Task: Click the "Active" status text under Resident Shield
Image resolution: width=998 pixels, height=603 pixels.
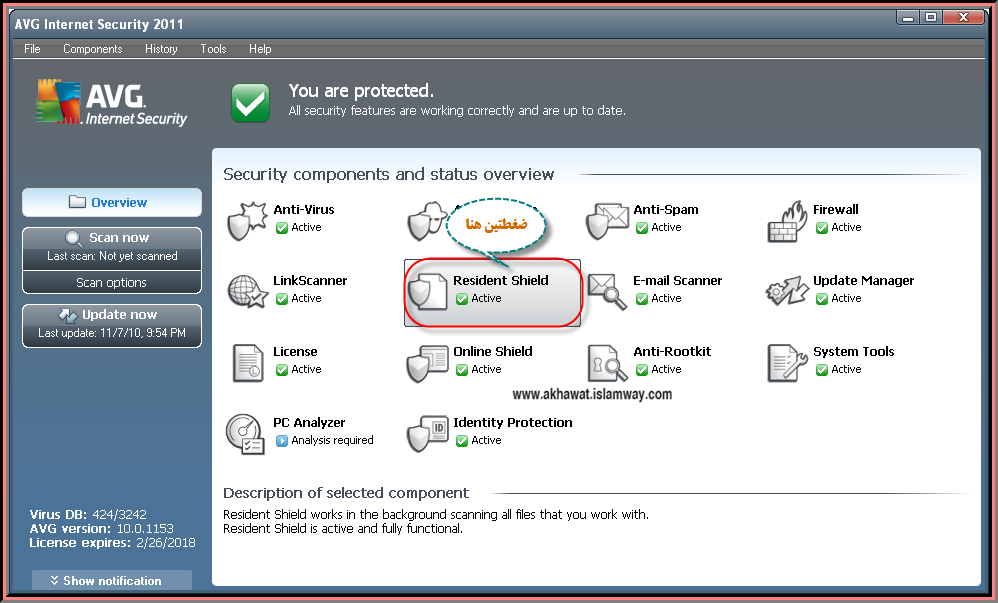Action: [x=486, y=298]
